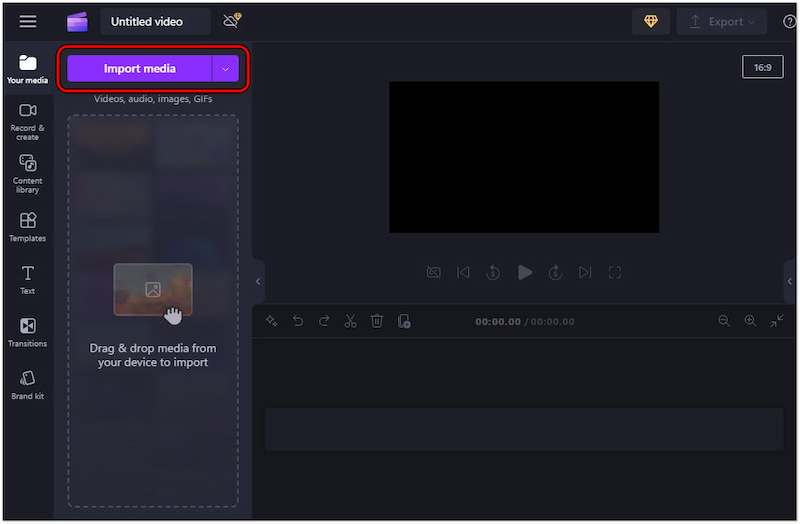Open the Record & create tab
The width and height of the screenshot is (800, 524).
pos(28,120)
